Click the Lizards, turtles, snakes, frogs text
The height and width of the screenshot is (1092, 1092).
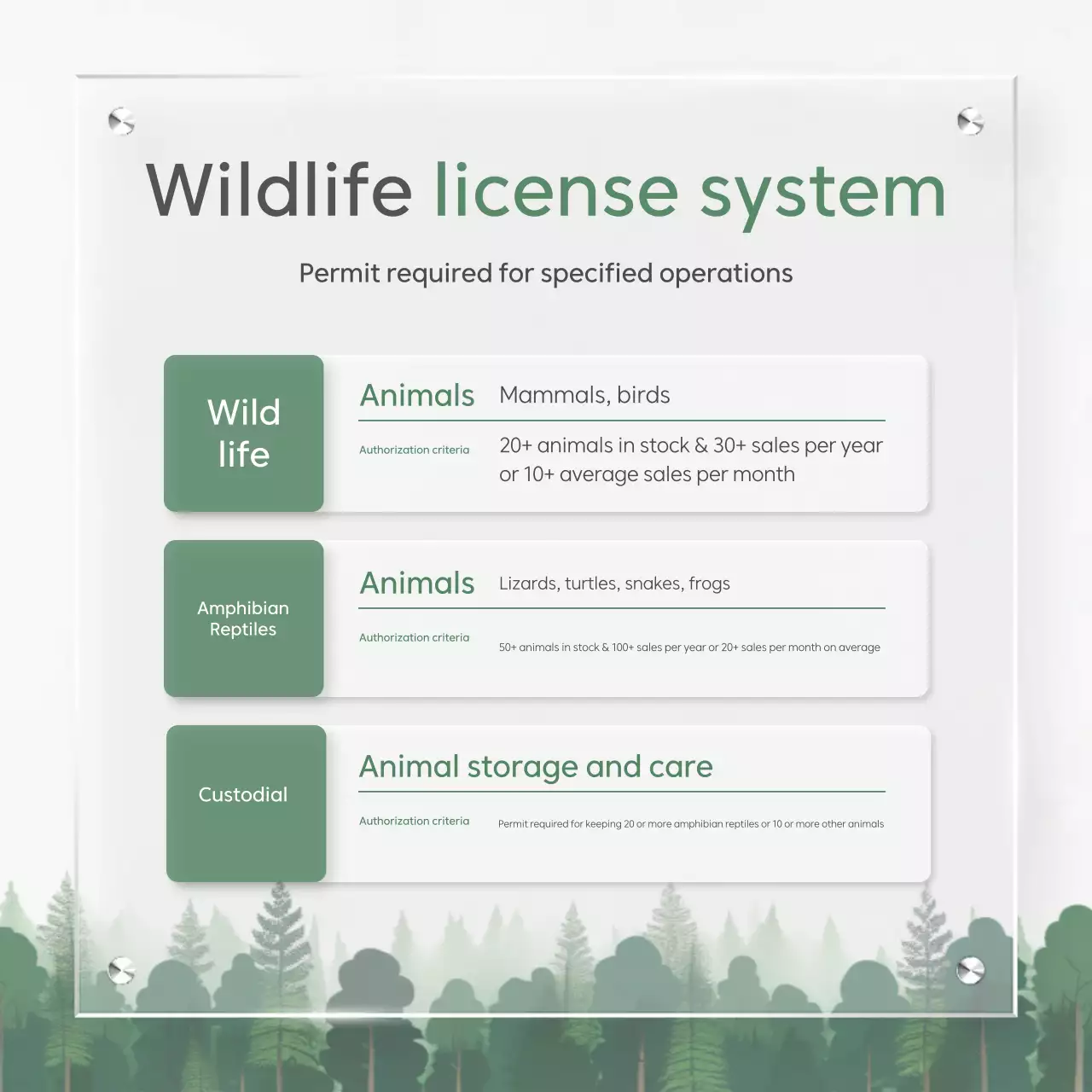point(614,584)
